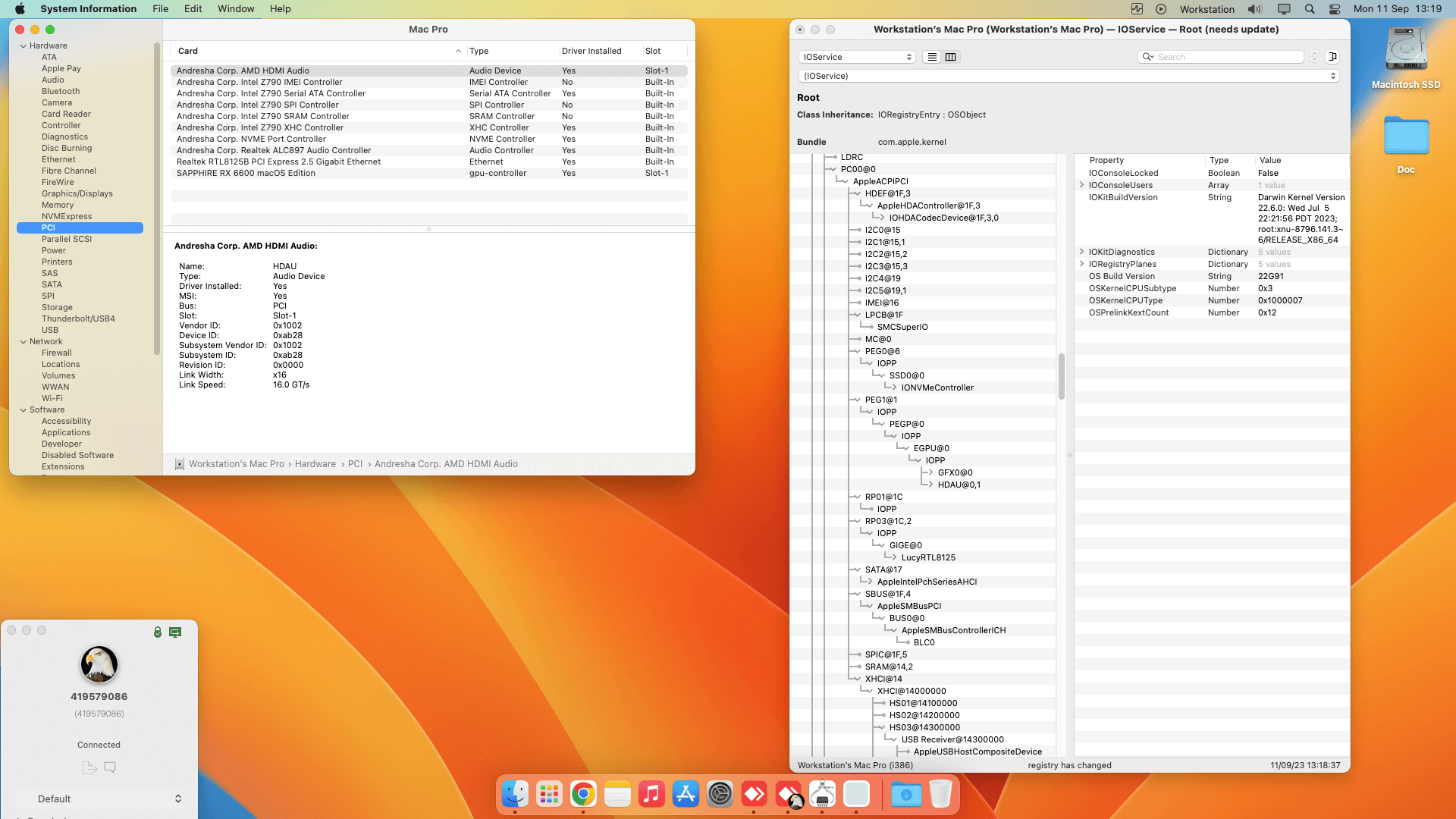1456x819 pixels.
Task: Switch to column view in IORegistryExplorer
Action: [x=950, y=56]
